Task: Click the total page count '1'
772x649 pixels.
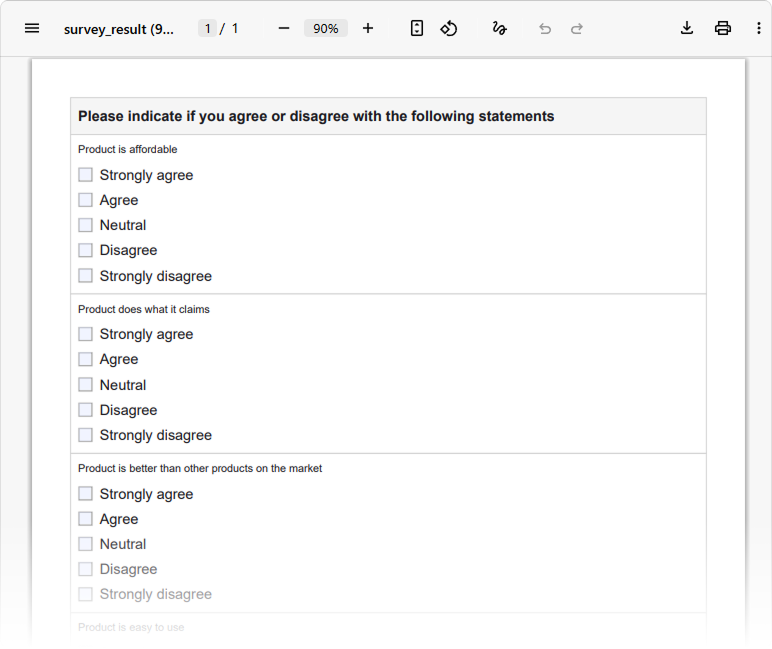Action: 235,29
